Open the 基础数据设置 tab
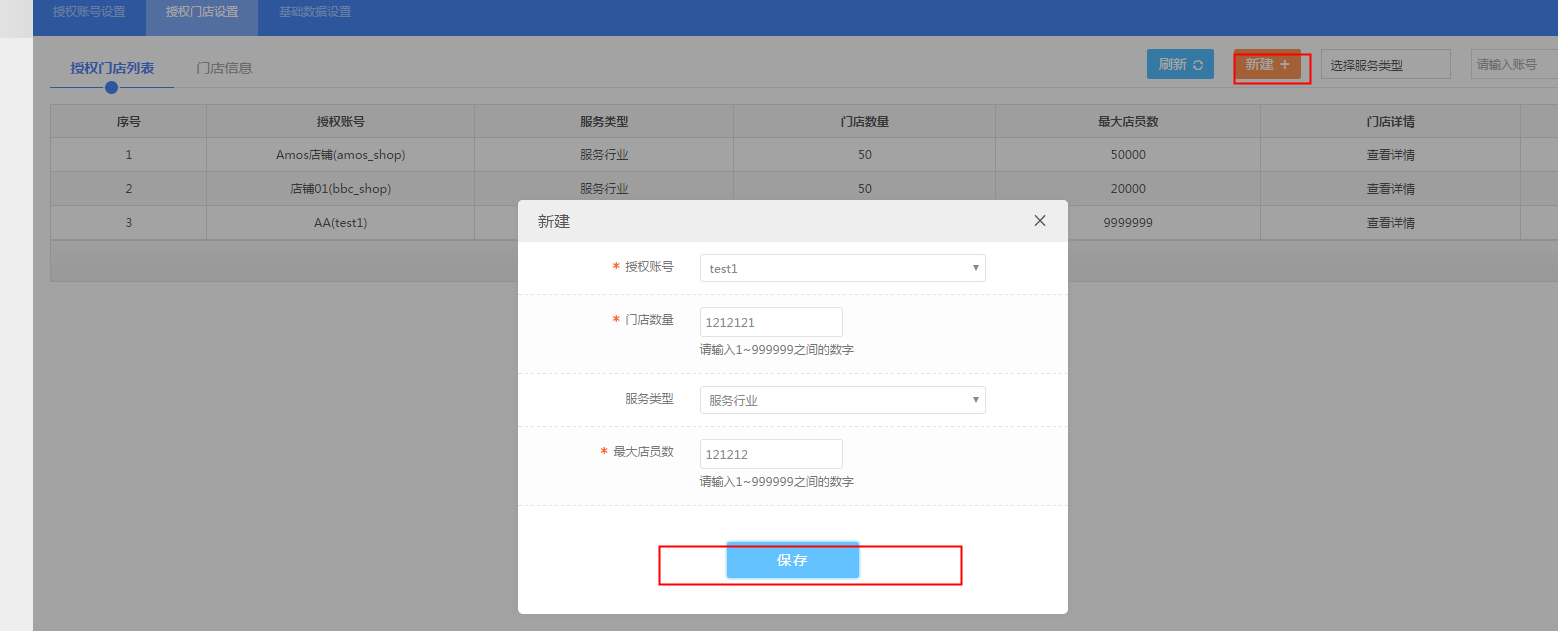 coord(315,12)
